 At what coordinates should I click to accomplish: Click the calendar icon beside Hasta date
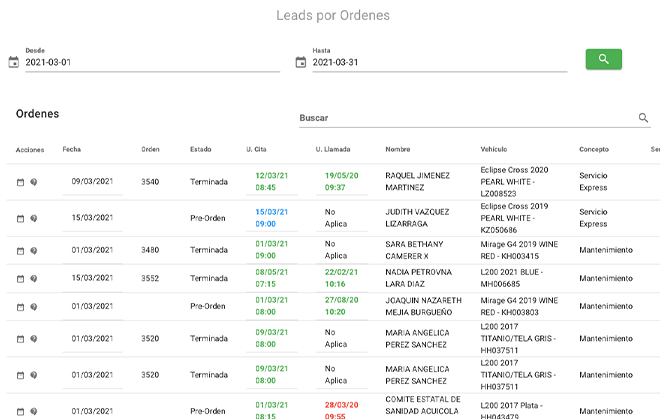(301, 62)
